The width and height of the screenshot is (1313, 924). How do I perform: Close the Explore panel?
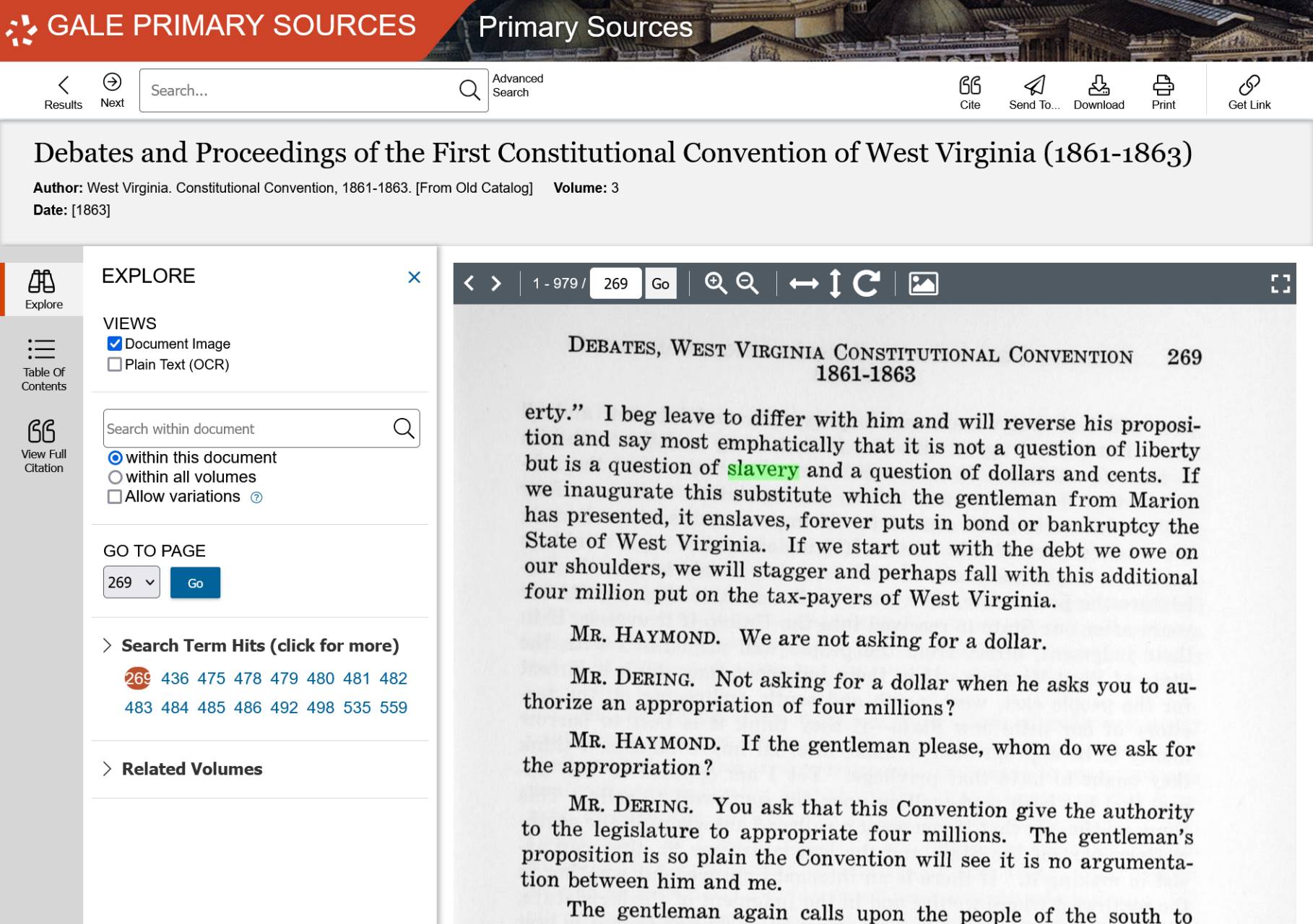414,277
